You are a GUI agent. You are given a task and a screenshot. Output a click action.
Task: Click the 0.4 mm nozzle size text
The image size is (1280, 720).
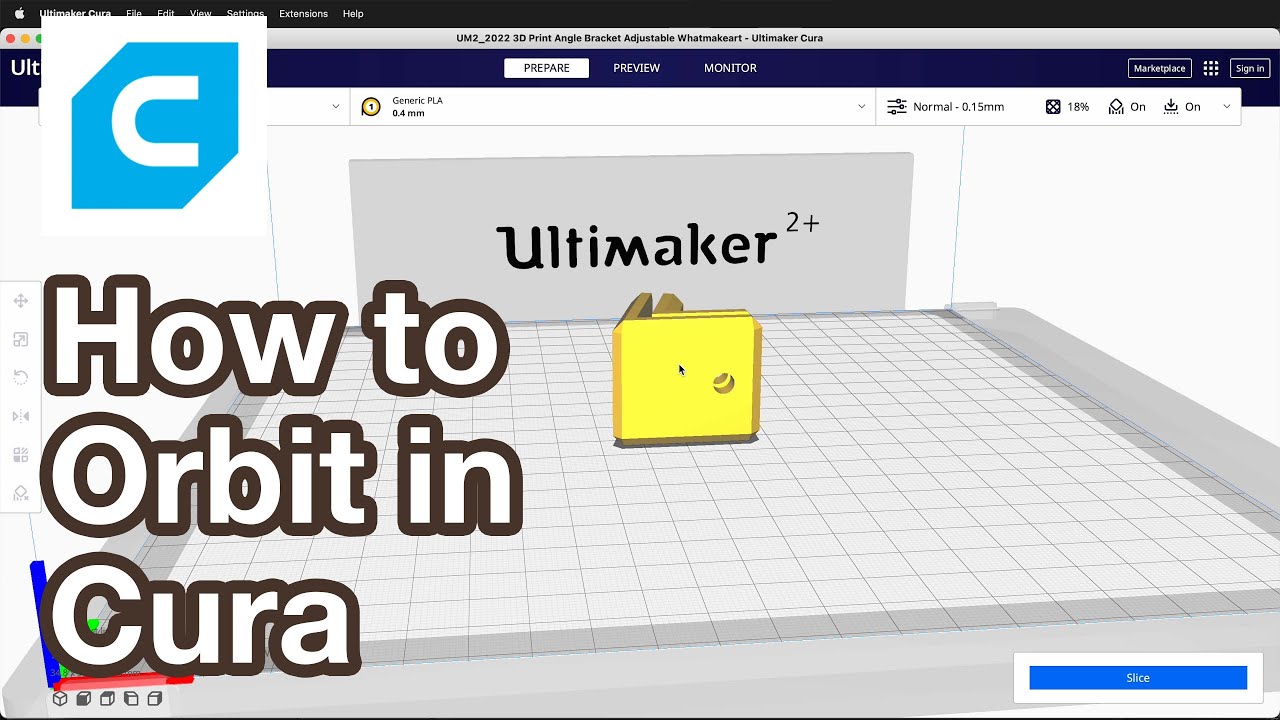(x=408, y=114)
